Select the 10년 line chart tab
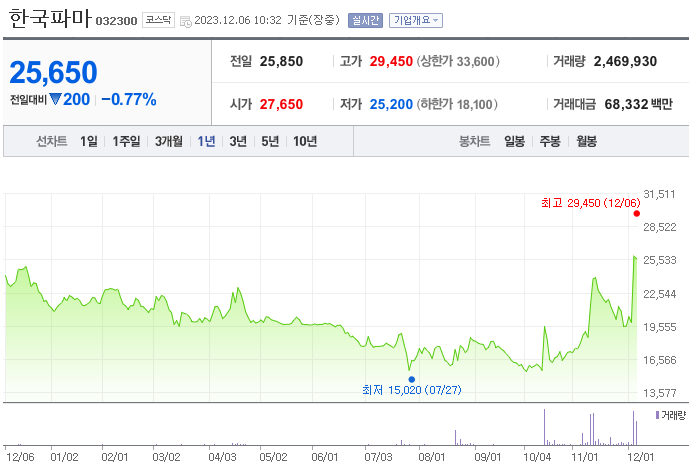The height and width of the screenshot is (475, 689). pyautogui.click(x=305, y=141)
